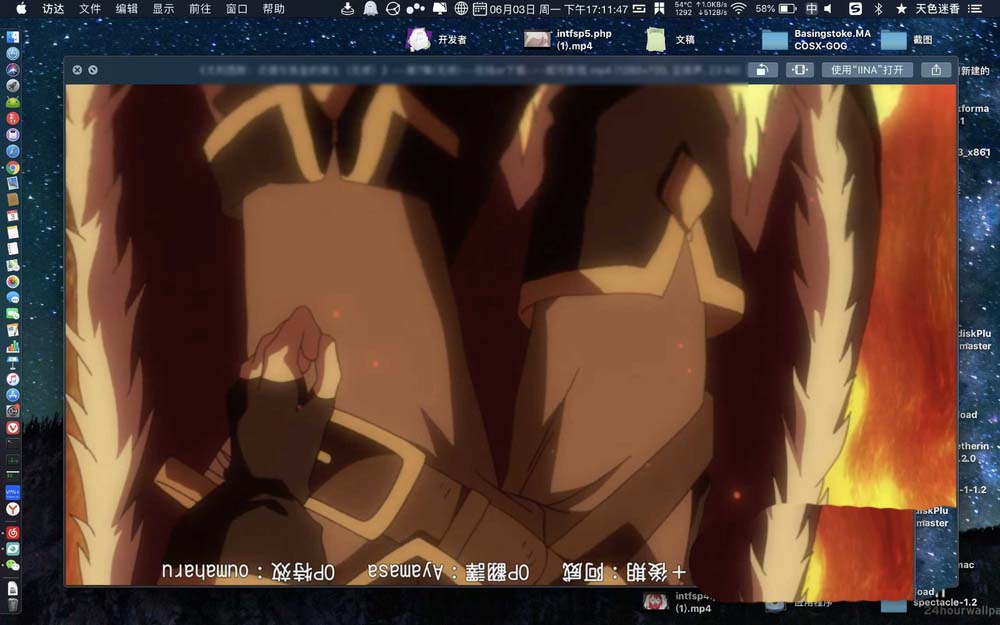Click the download tray icon in menu bar
Image resolution: width=1000 pixels, height=625 pixels.
click(x=348, y=8)
